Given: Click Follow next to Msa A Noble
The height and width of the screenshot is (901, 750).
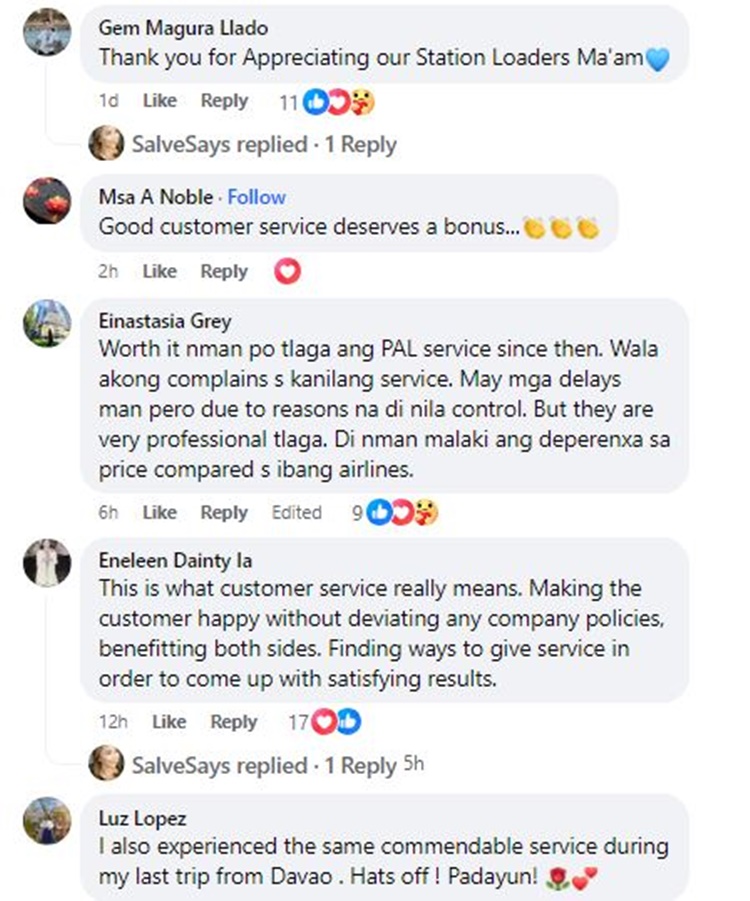Looking at the screenshot, I should (256, 198).
